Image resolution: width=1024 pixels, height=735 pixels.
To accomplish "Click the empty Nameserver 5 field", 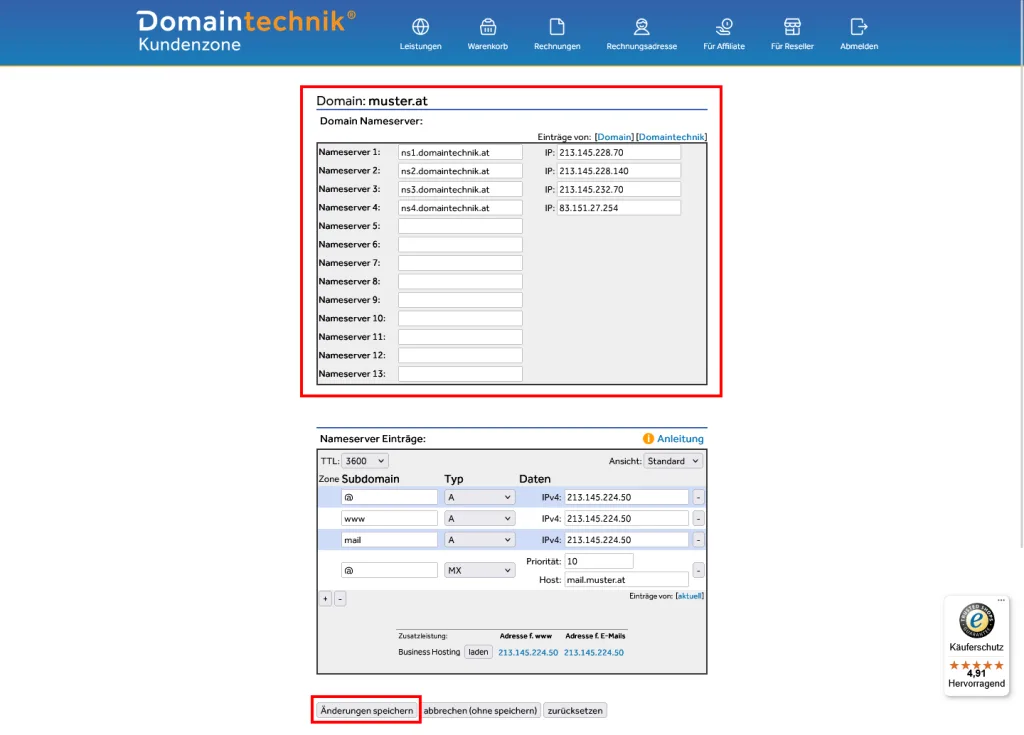I will 459,225.
